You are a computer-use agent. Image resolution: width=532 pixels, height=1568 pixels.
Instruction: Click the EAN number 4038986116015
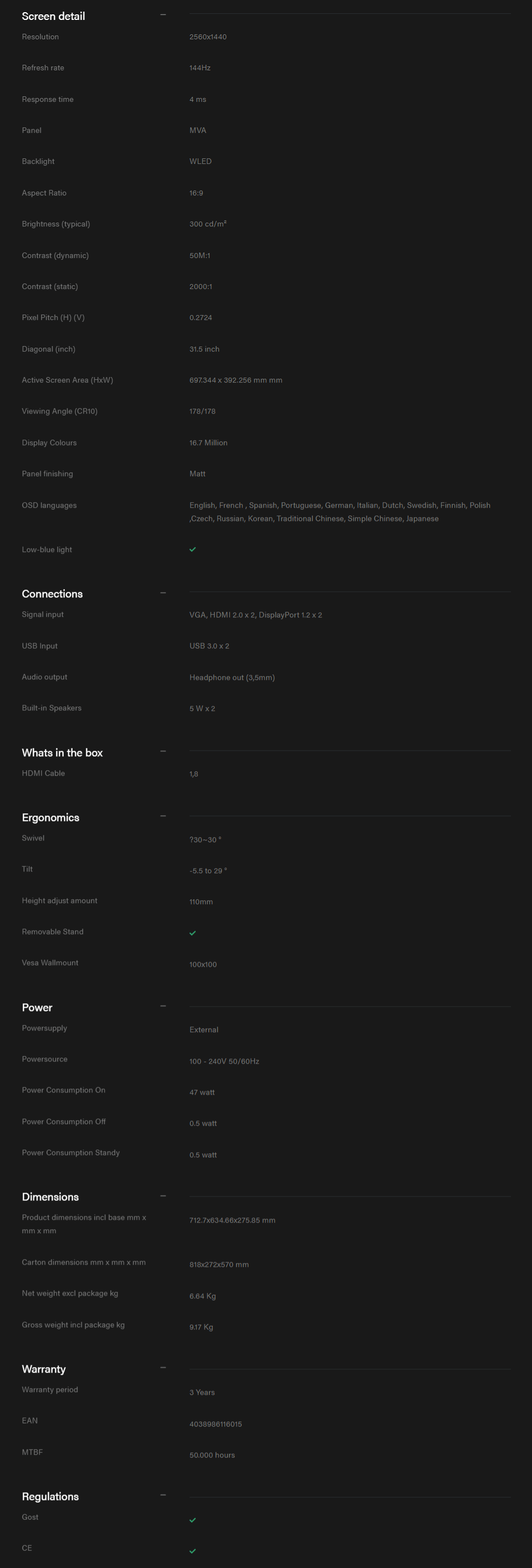216,1423
